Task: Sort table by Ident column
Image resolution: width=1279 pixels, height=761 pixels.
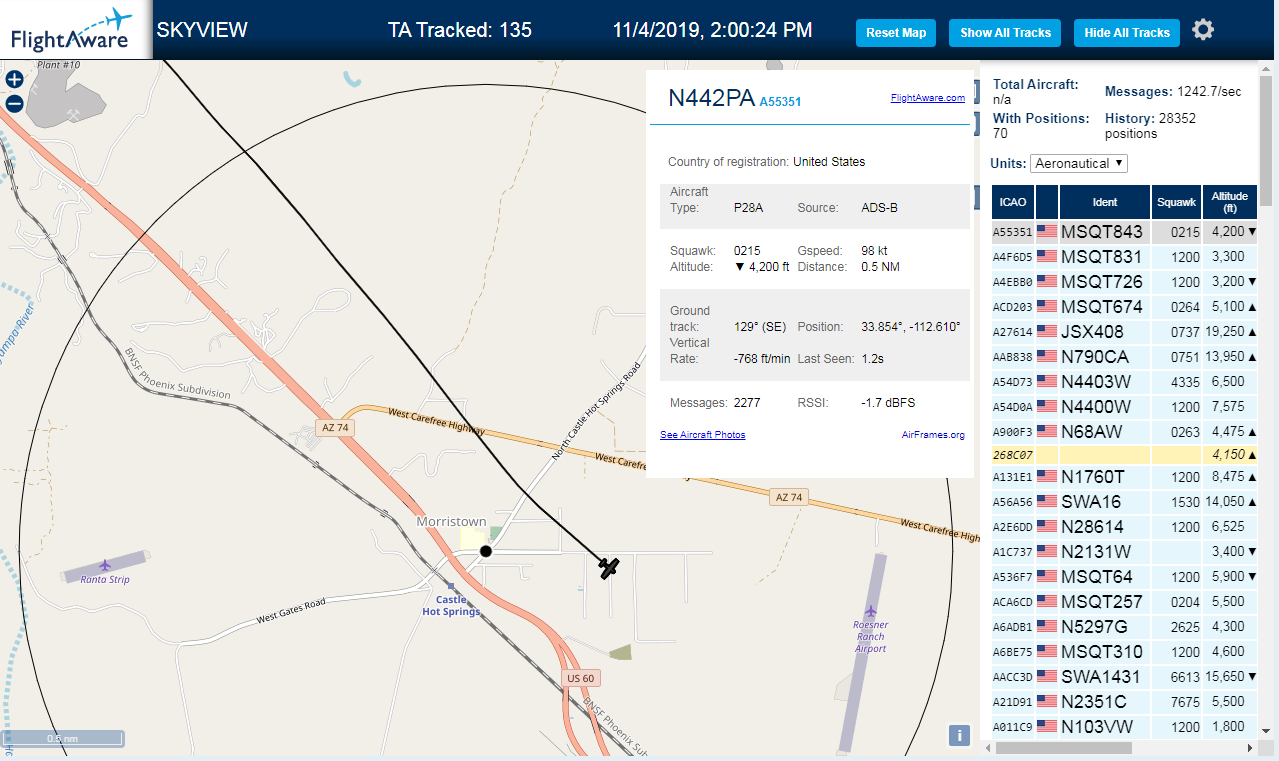Action: click(1105, 202)
